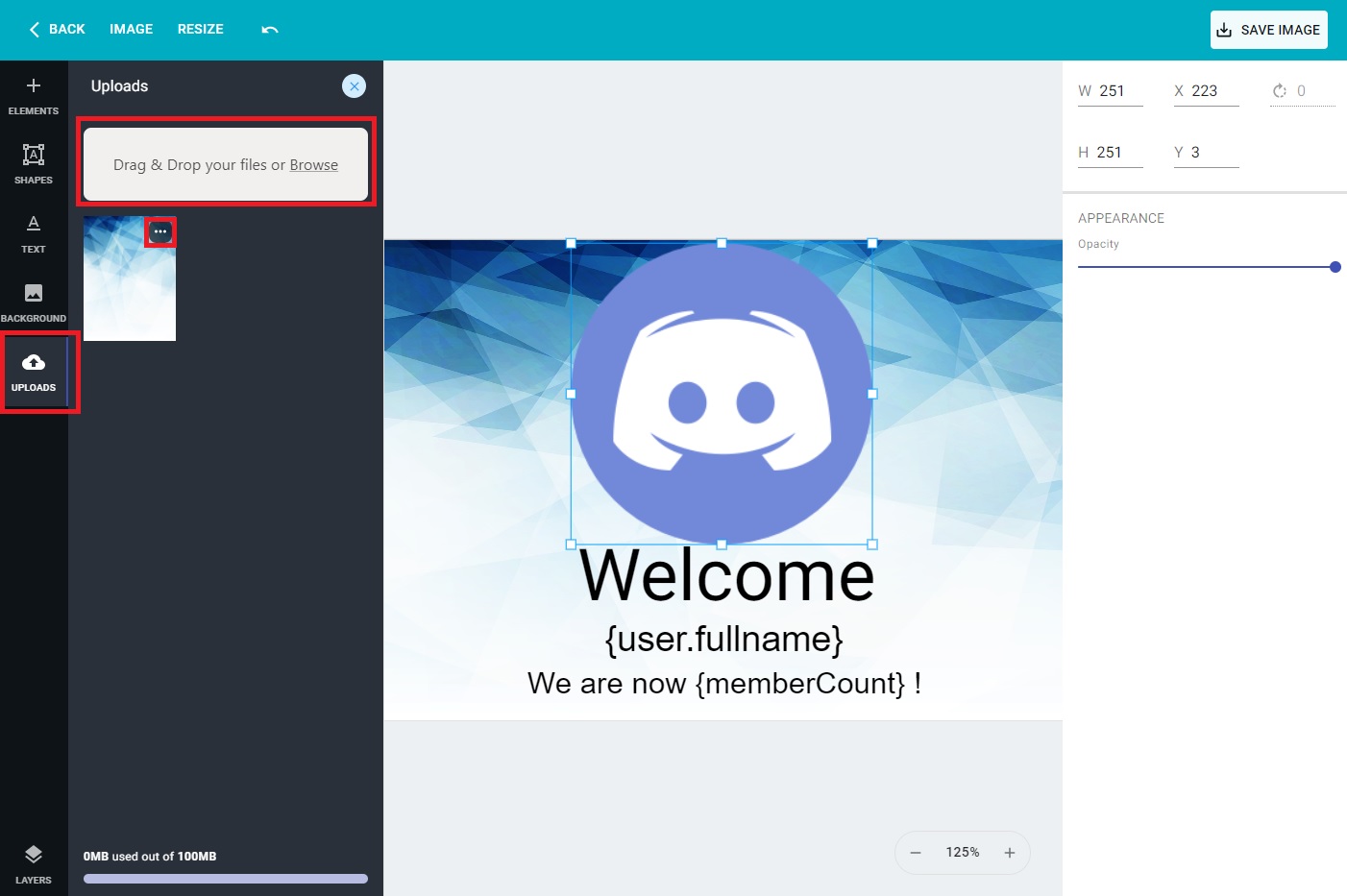The height and width of the screenshot is (896, 1347).
Task: Click the storage usage progress bar
Action: [x=226, y=879]
